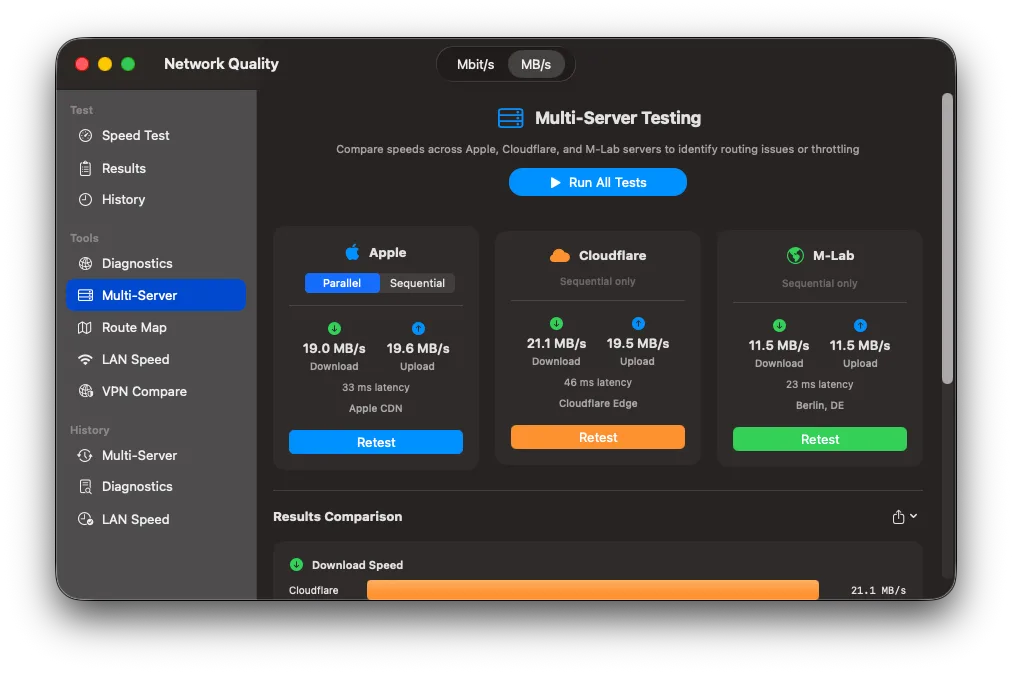The width and height of the screenshot is (1012, 674).
Task: Click Cloudflare card's blue upload arrow icon
Action: (638, 323)
